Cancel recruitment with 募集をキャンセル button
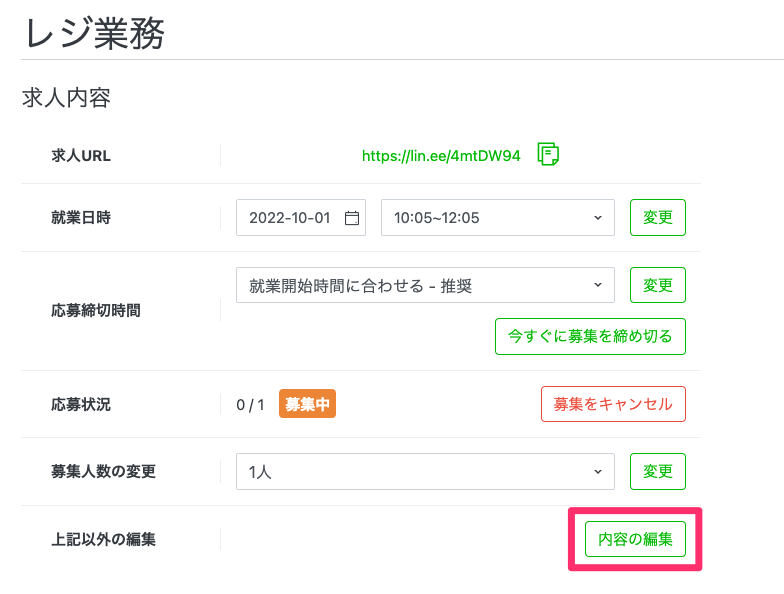784x594 pixels. pos(613,405)
